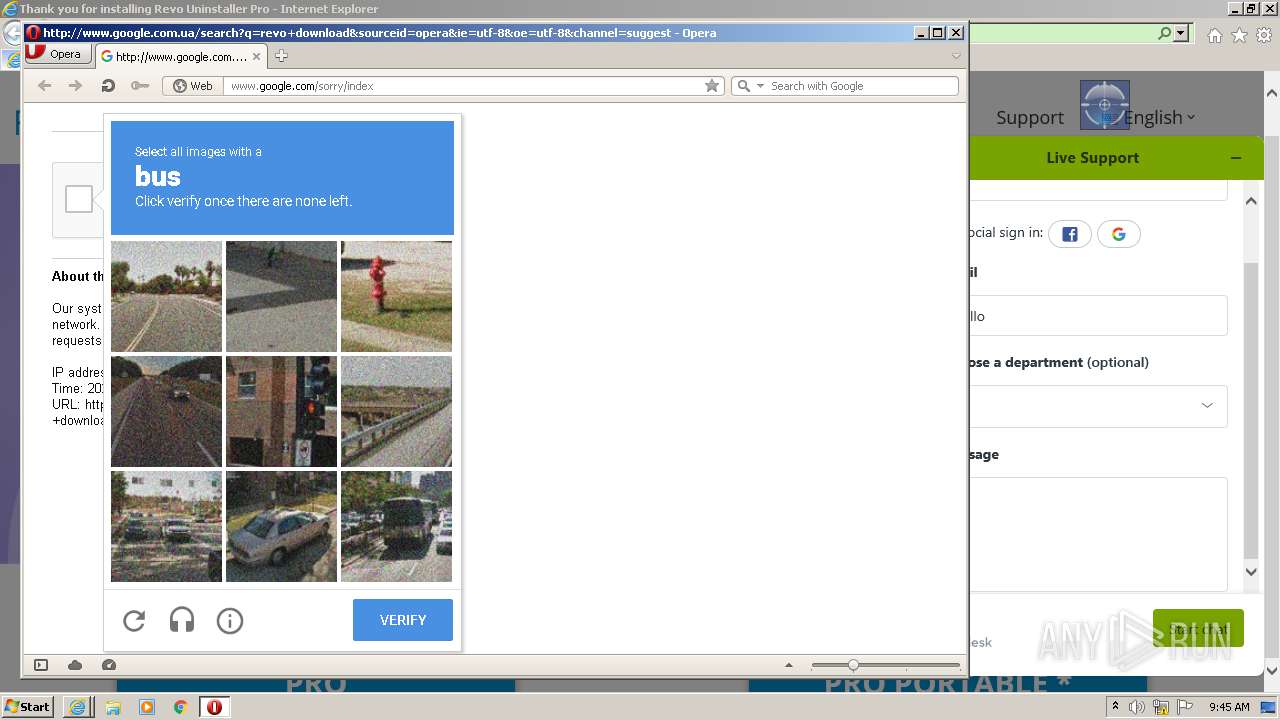Open Internet Explorer favorites star
Viewport: 1280px width, 720px height.
(1239, 35)
